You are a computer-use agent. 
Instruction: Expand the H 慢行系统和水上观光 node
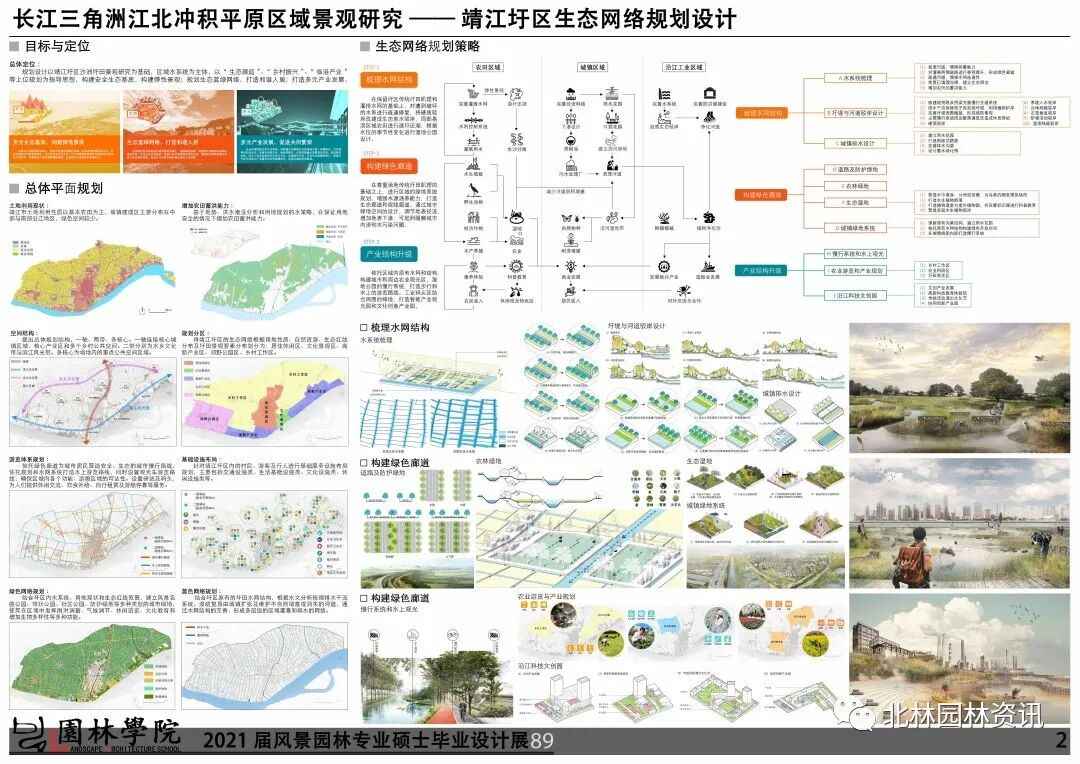(855, 254)
